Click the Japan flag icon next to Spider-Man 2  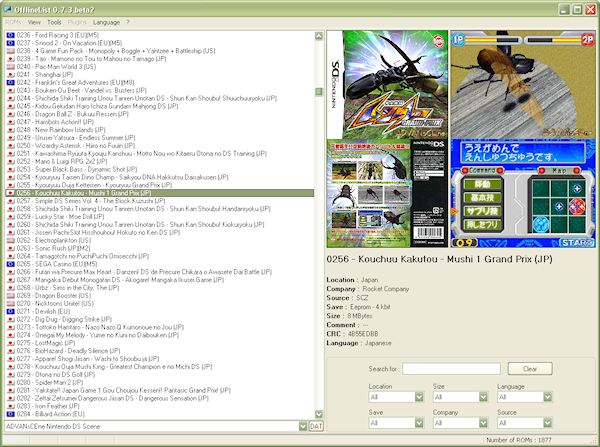click(x=9, y=383)
